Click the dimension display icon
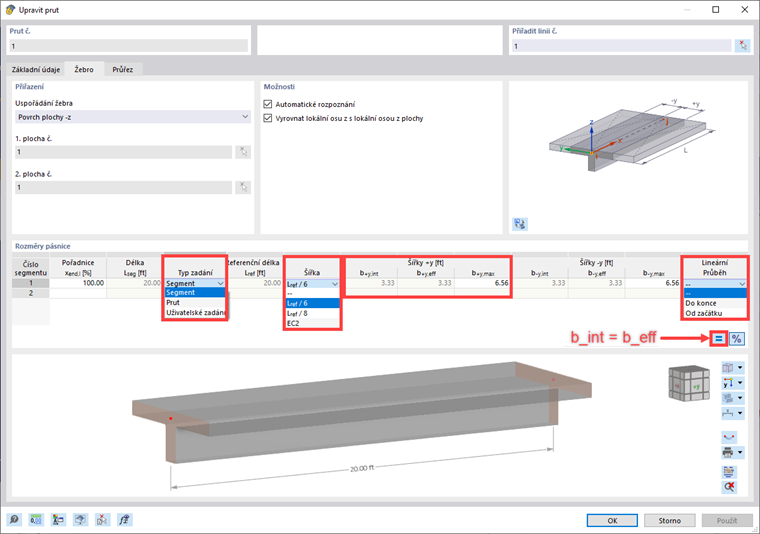 (x=728, y=413)
